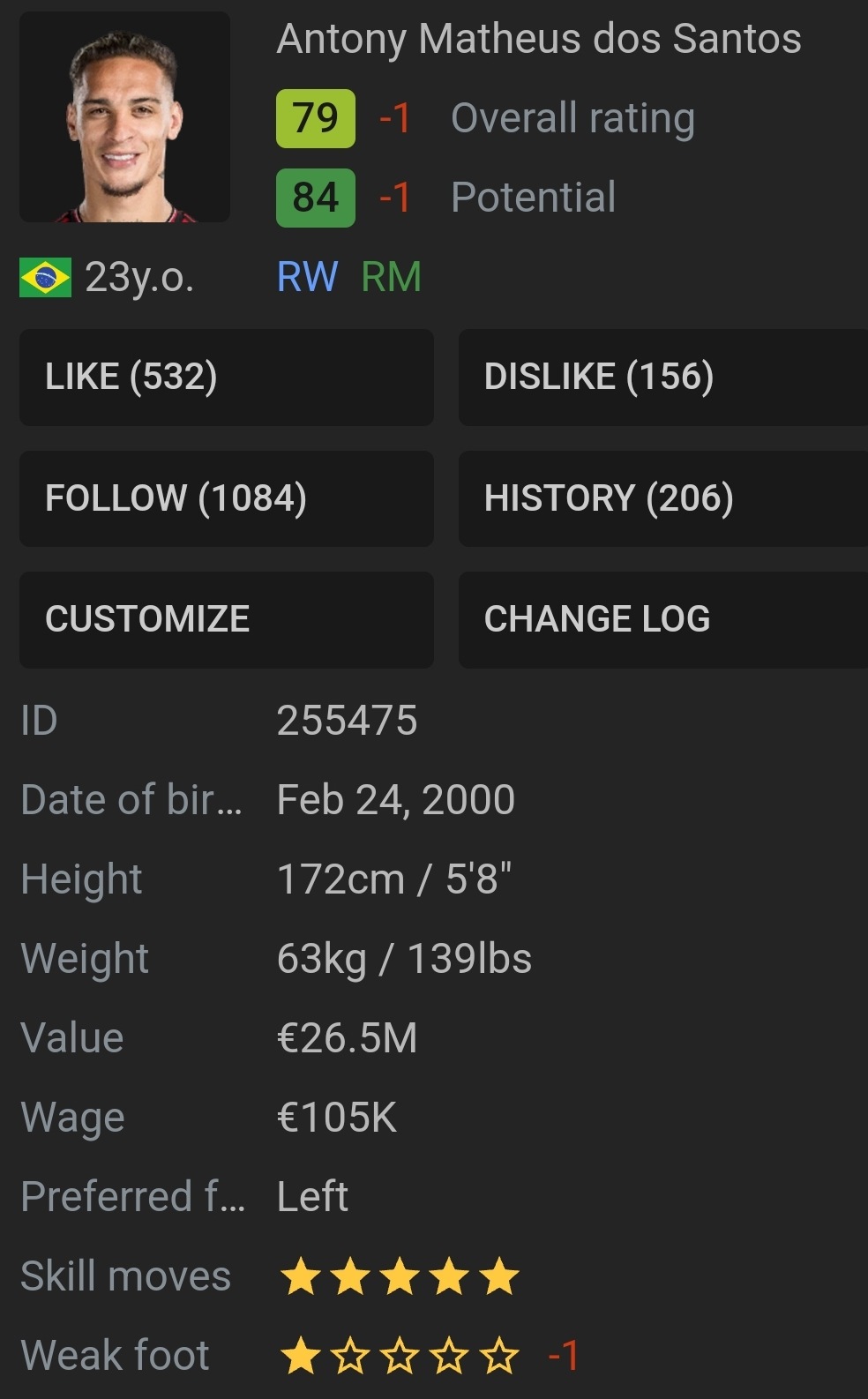Click the empty last weak foot star
The width and height of the screenshot is (868, 1399).
pyautogui.click(x=500, y=1356)
